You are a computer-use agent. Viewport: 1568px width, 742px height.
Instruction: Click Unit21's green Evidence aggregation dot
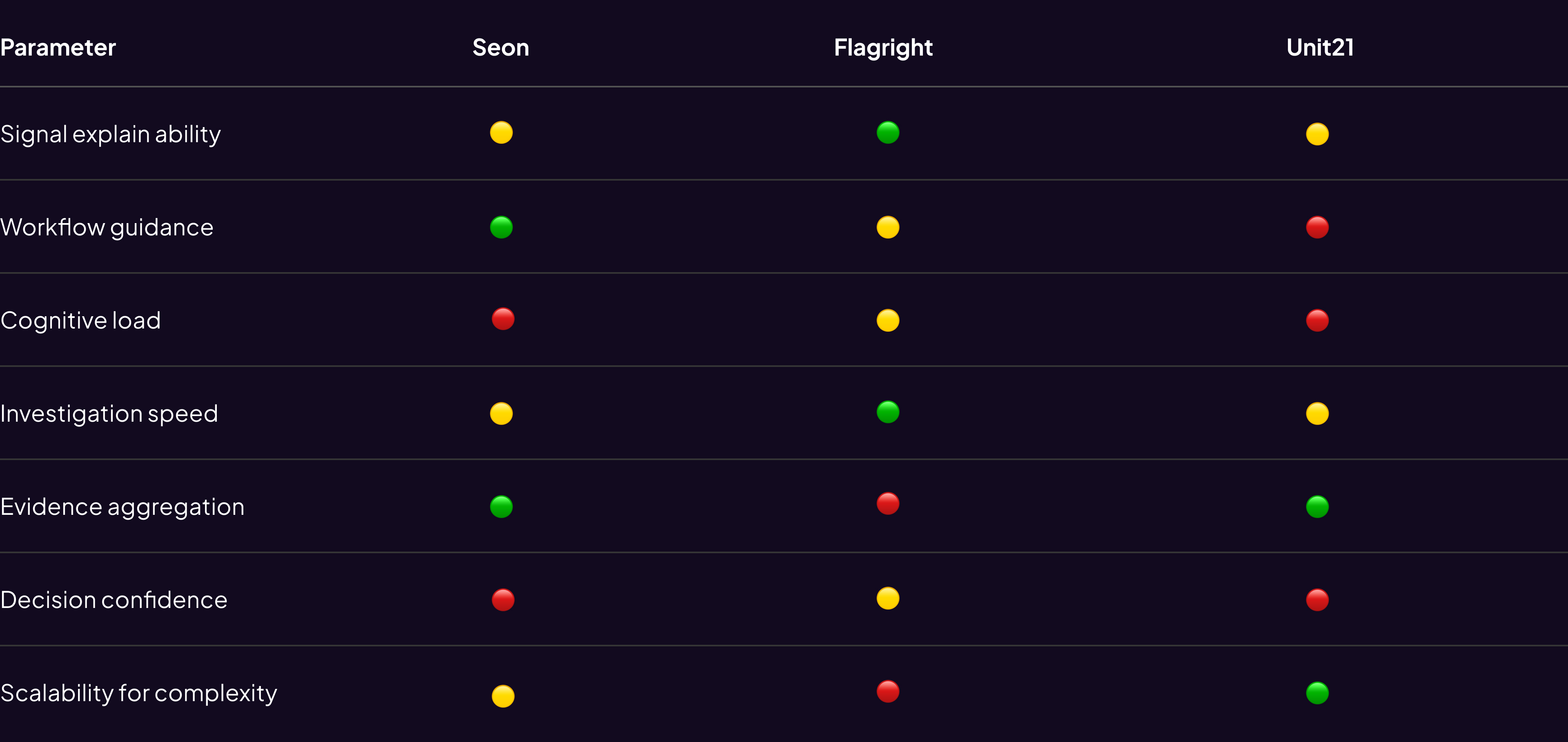(x=1316, y=506)
